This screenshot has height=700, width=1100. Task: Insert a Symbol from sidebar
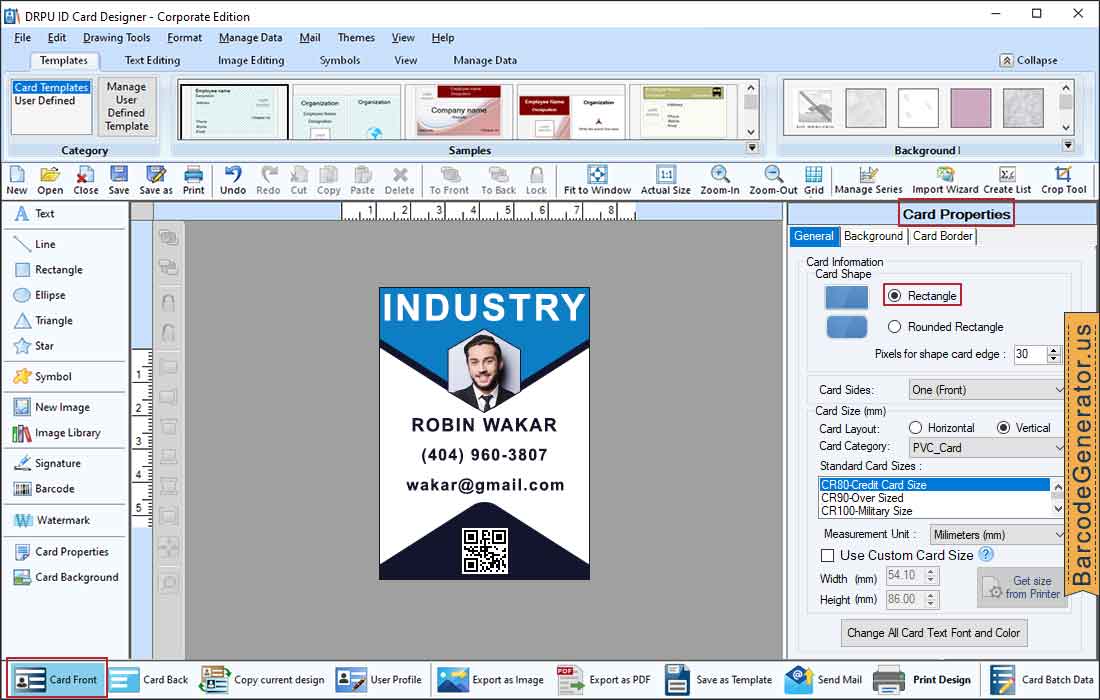tap(43, 377)
